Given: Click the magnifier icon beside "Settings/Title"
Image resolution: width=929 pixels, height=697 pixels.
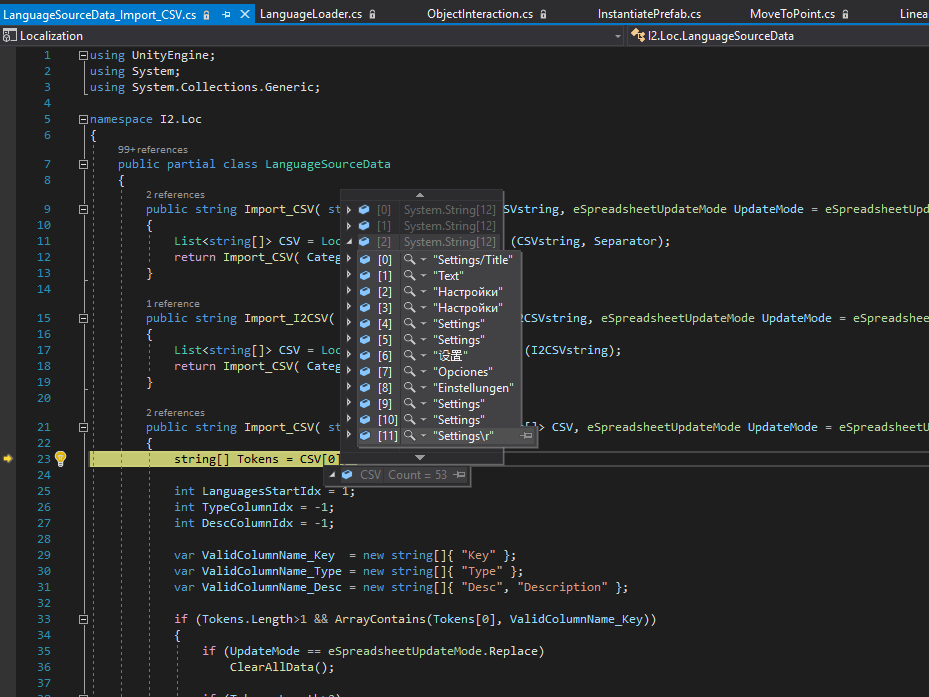Looking at the screenshot, I should click(x=410, y=260).
